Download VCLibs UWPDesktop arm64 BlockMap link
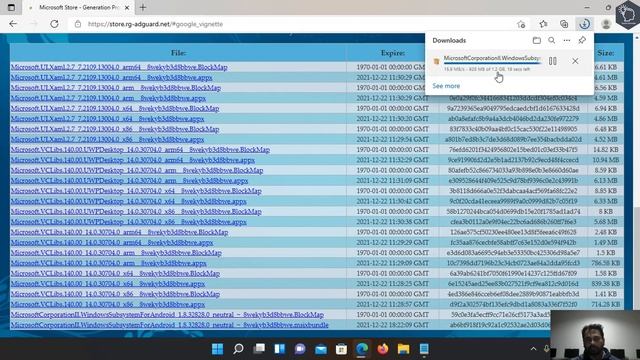 pyautogui.click(x=140, y=150)
